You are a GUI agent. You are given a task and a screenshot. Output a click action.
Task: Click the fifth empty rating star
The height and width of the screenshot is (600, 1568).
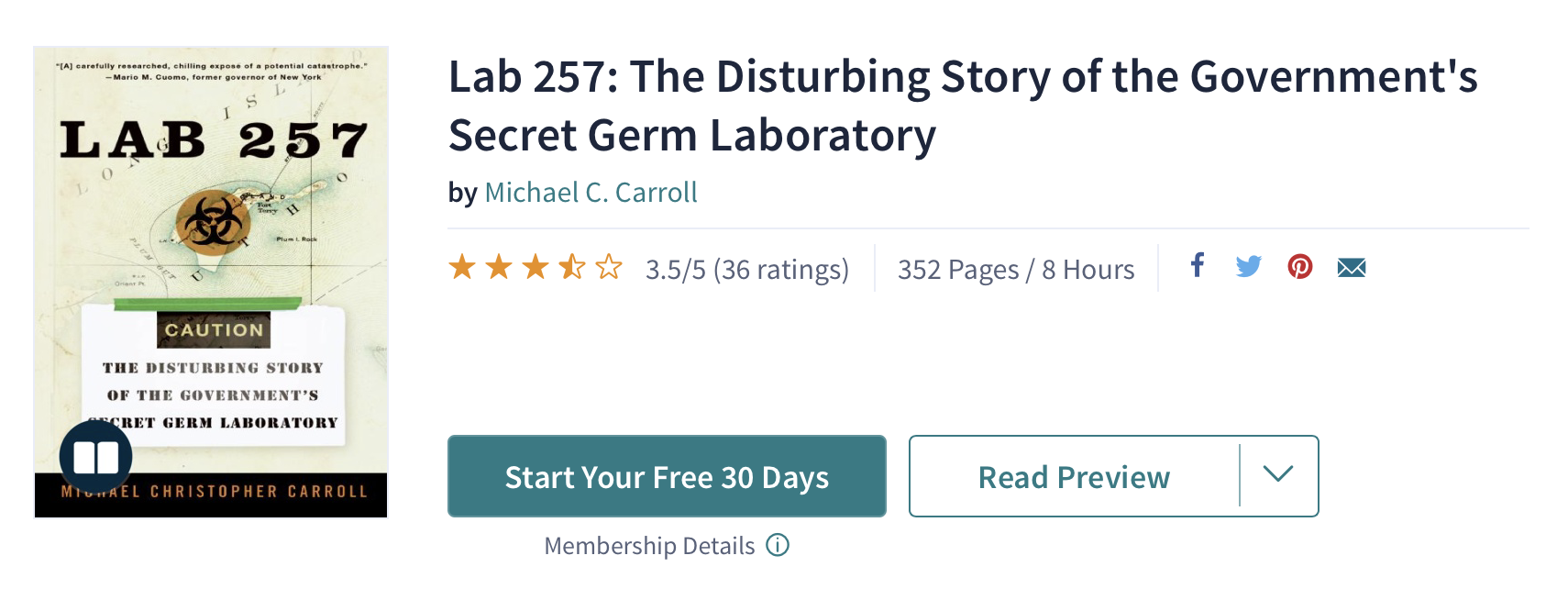(x=609, y=268)
